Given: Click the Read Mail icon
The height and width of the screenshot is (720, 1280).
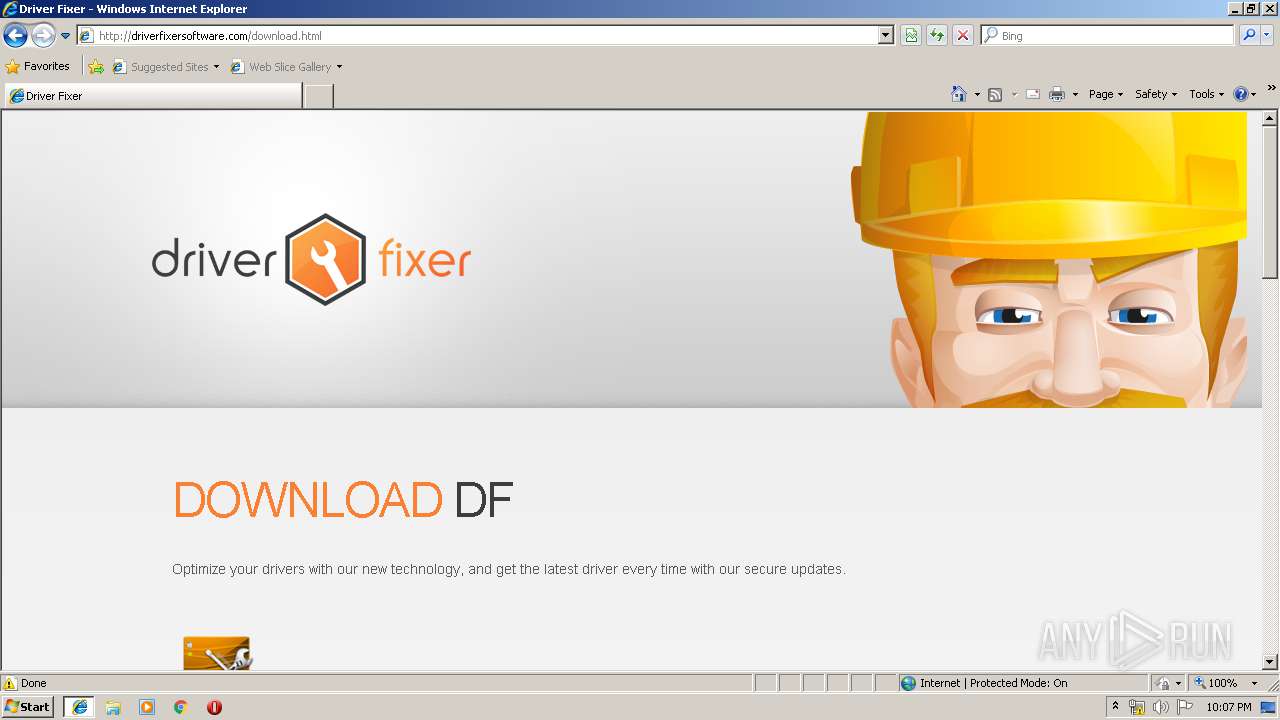Looking at the screenshot, I should 1033,94.
